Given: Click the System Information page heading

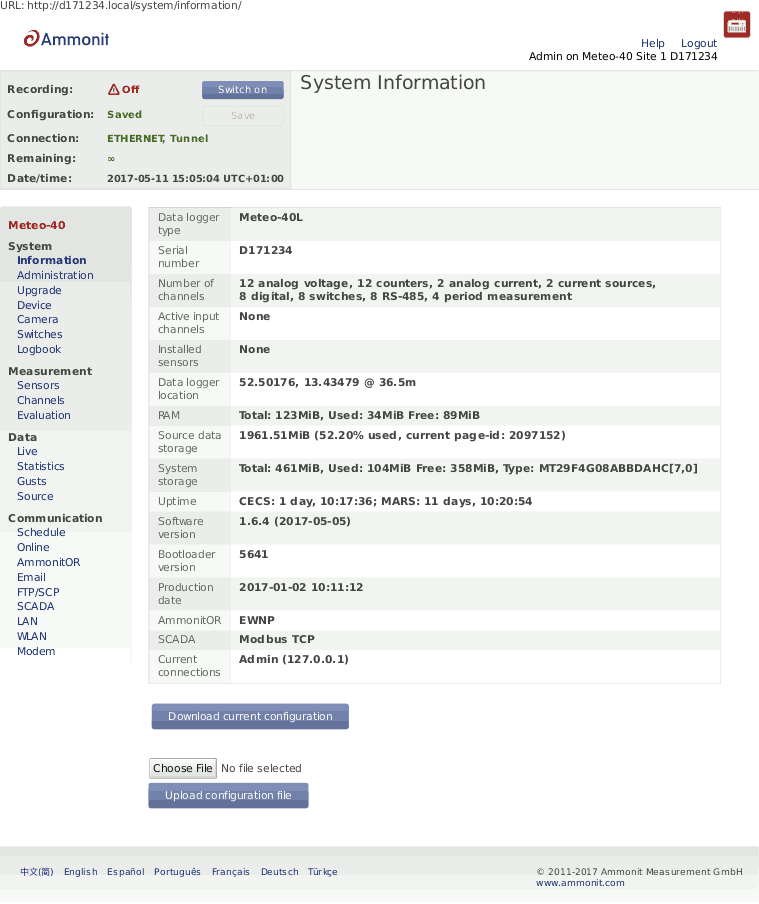Looking at the screenshot, I should pyautogui.click(x=393, y=82).
